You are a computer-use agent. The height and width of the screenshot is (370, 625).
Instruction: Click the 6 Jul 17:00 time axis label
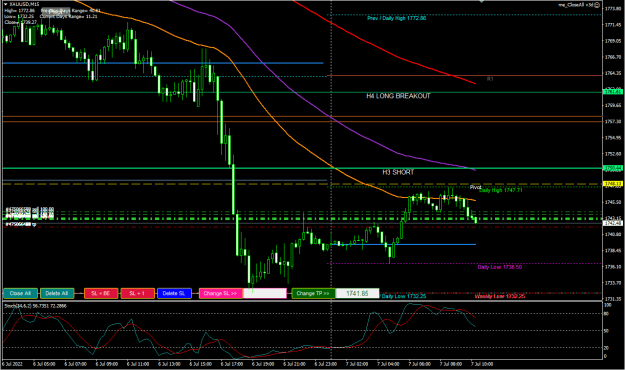click(232, 364)
